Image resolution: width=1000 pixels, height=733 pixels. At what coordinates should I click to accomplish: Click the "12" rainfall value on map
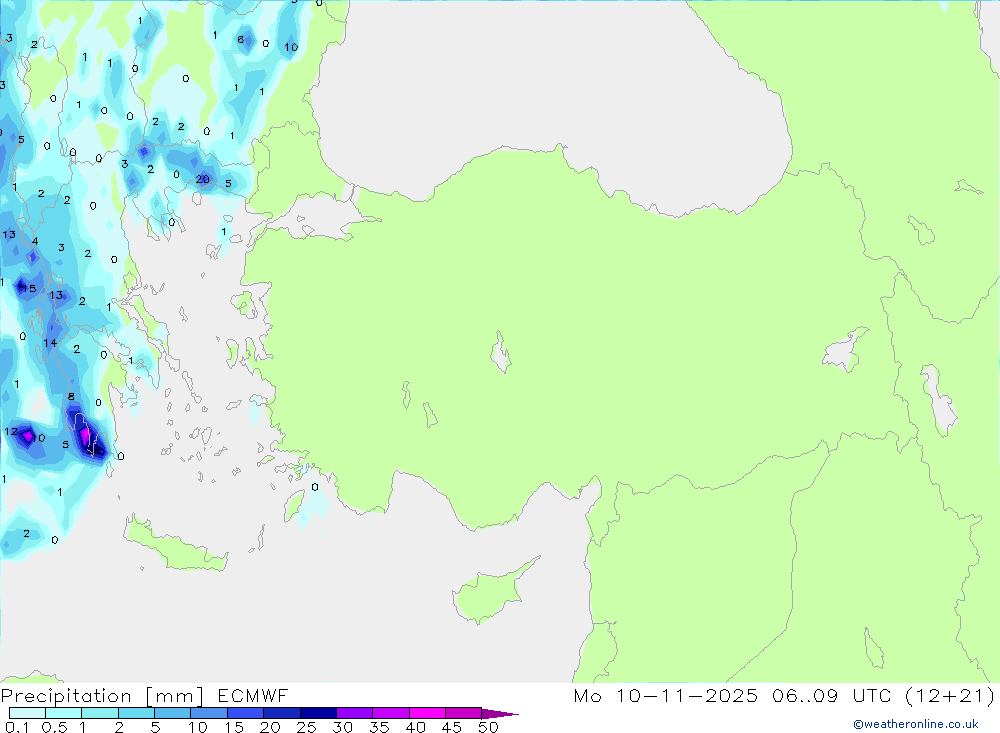[11, 431]
